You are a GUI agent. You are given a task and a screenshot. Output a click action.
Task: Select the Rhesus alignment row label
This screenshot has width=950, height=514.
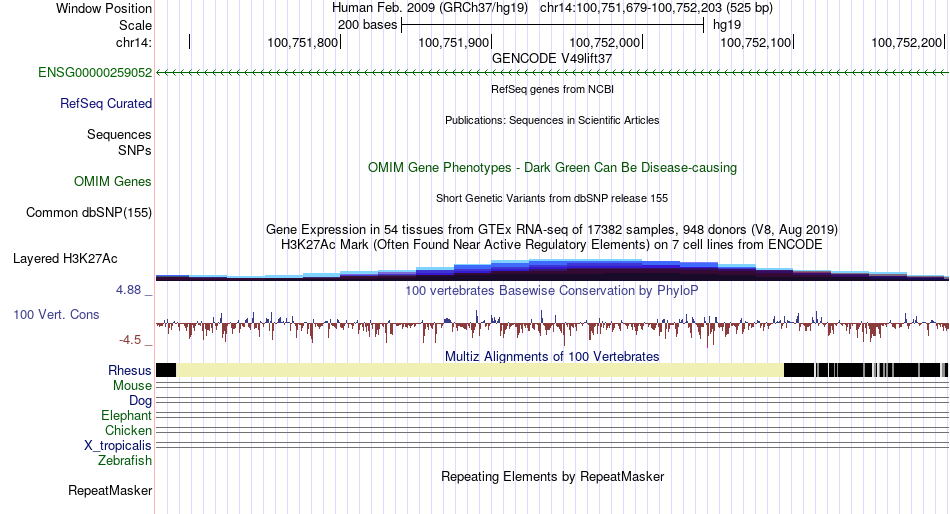click(130, 370)
